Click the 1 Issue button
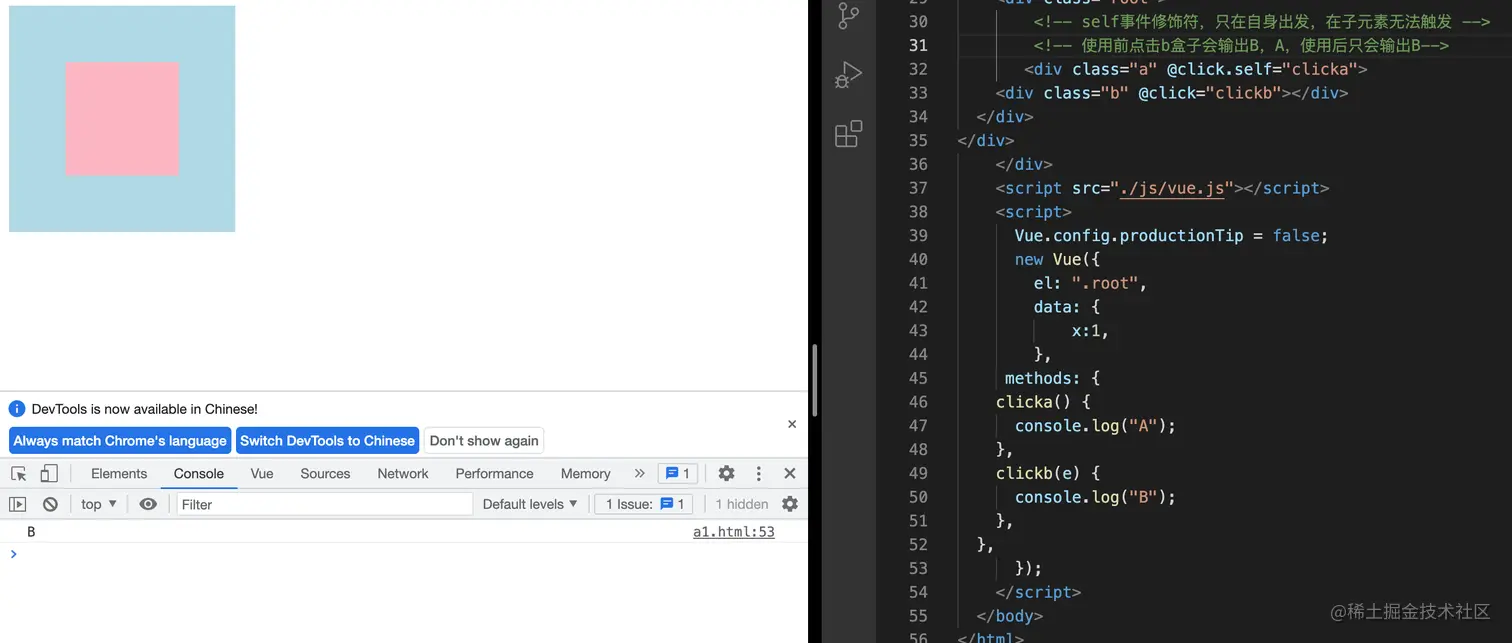The width and height of the screenshot is (1512, 643). tap(644, 504)
